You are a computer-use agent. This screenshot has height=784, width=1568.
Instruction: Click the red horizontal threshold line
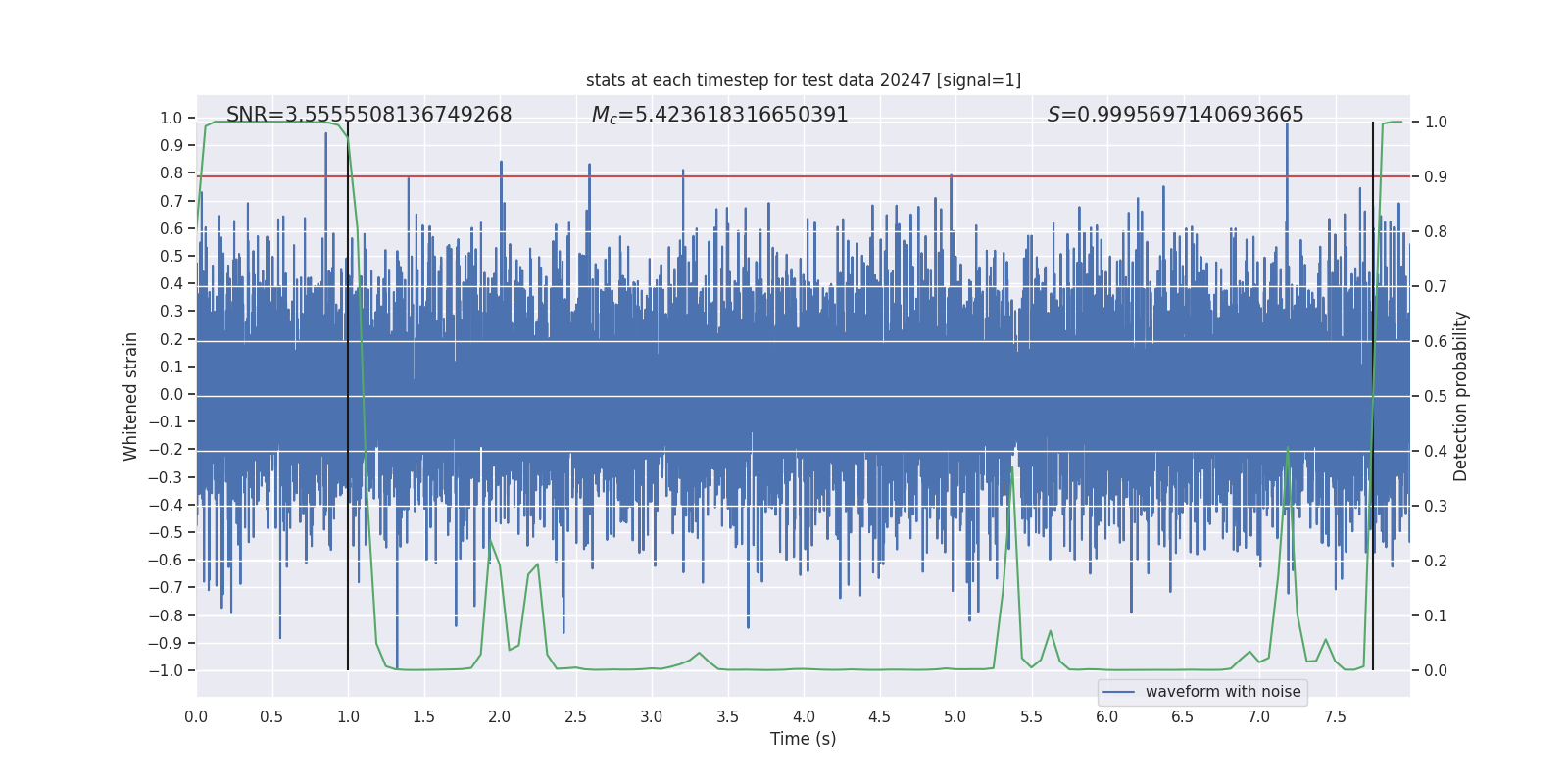pyautogui.click(x=804, y=176)
